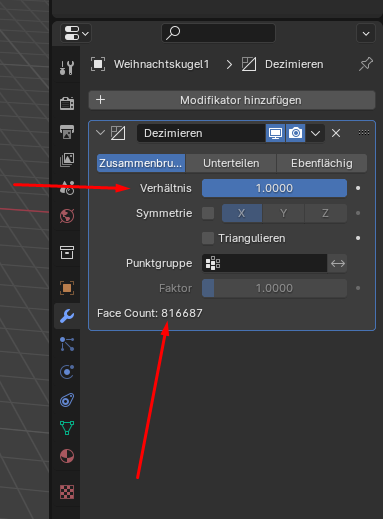
Task: Open the Render properties tab
Action: tap(67, 103)
